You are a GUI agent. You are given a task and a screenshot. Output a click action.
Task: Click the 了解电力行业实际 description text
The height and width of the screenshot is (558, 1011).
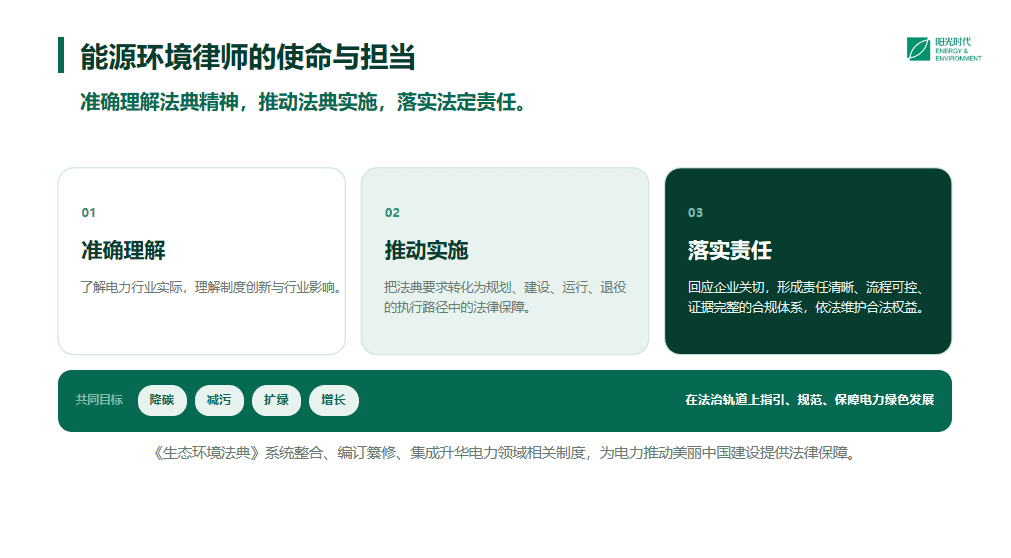(x=211, y=287)
